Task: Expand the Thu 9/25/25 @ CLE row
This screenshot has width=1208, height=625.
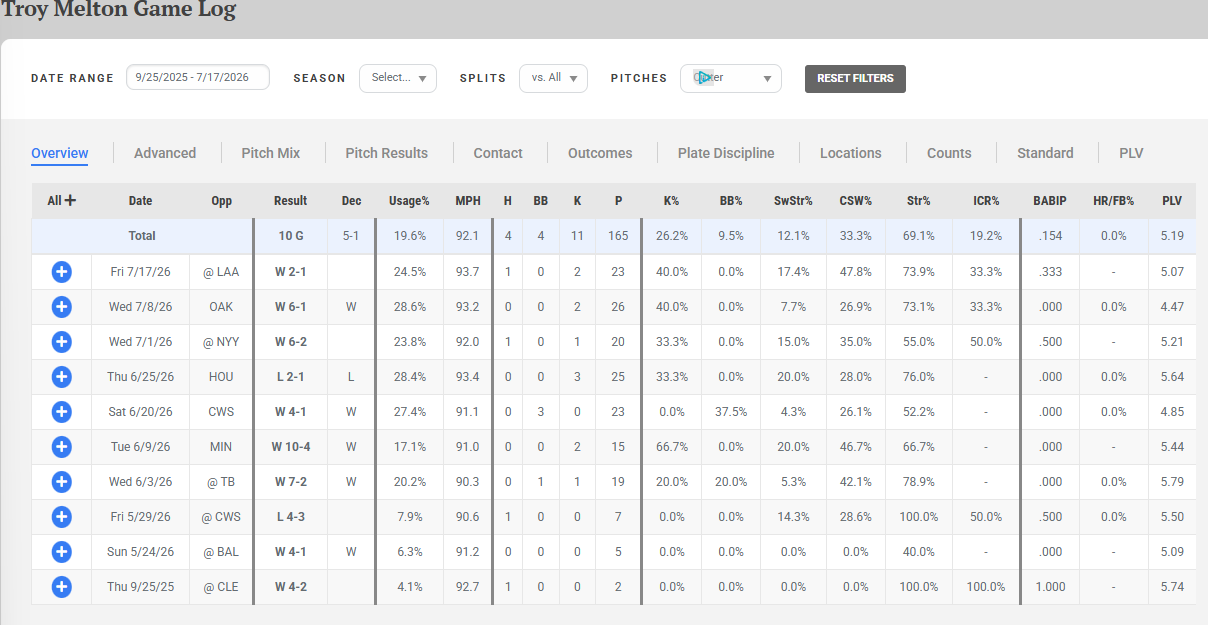Action: pyautogui.click(x=61, y=587)
